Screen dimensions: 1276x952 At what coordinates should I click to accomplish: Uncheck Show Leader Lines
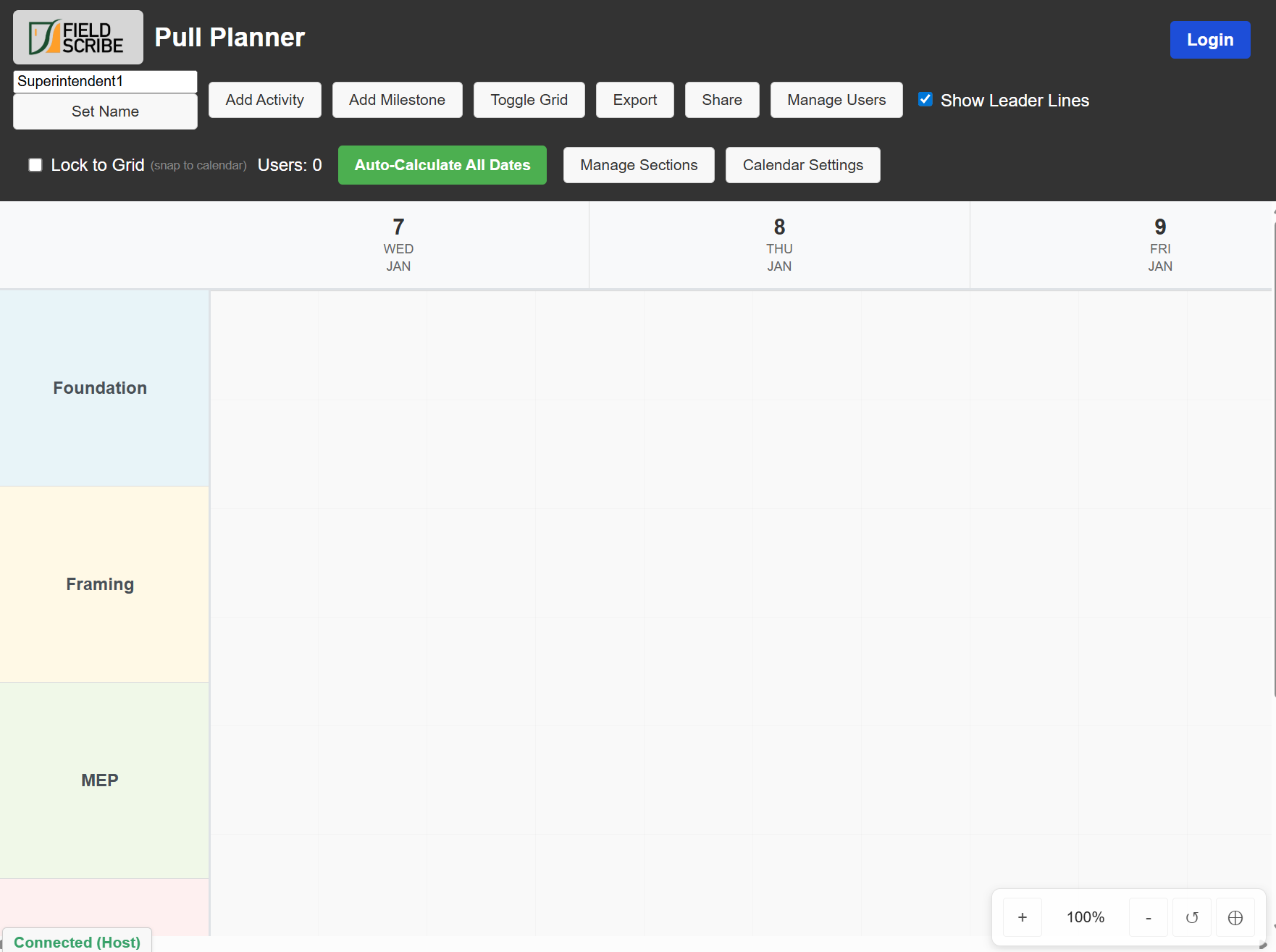coord(925,100)
